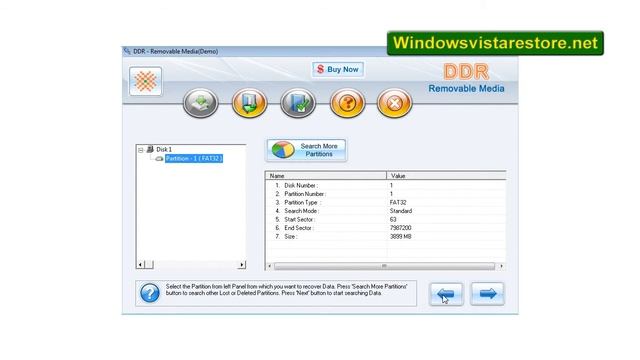
Task: Click the Disk 1 drive icon
Action: coord(150,149)
